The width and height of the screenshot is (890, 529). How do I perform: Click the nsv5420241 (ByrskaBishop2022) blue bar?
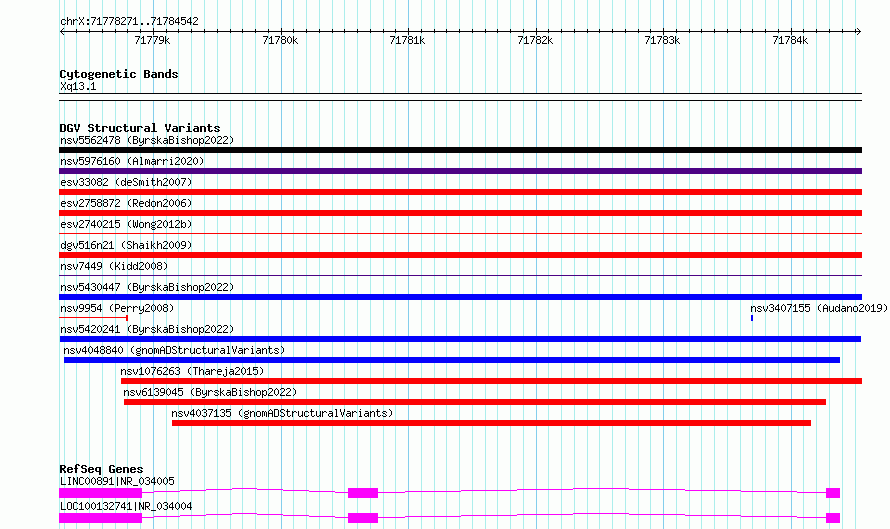[x=460, y=339]
